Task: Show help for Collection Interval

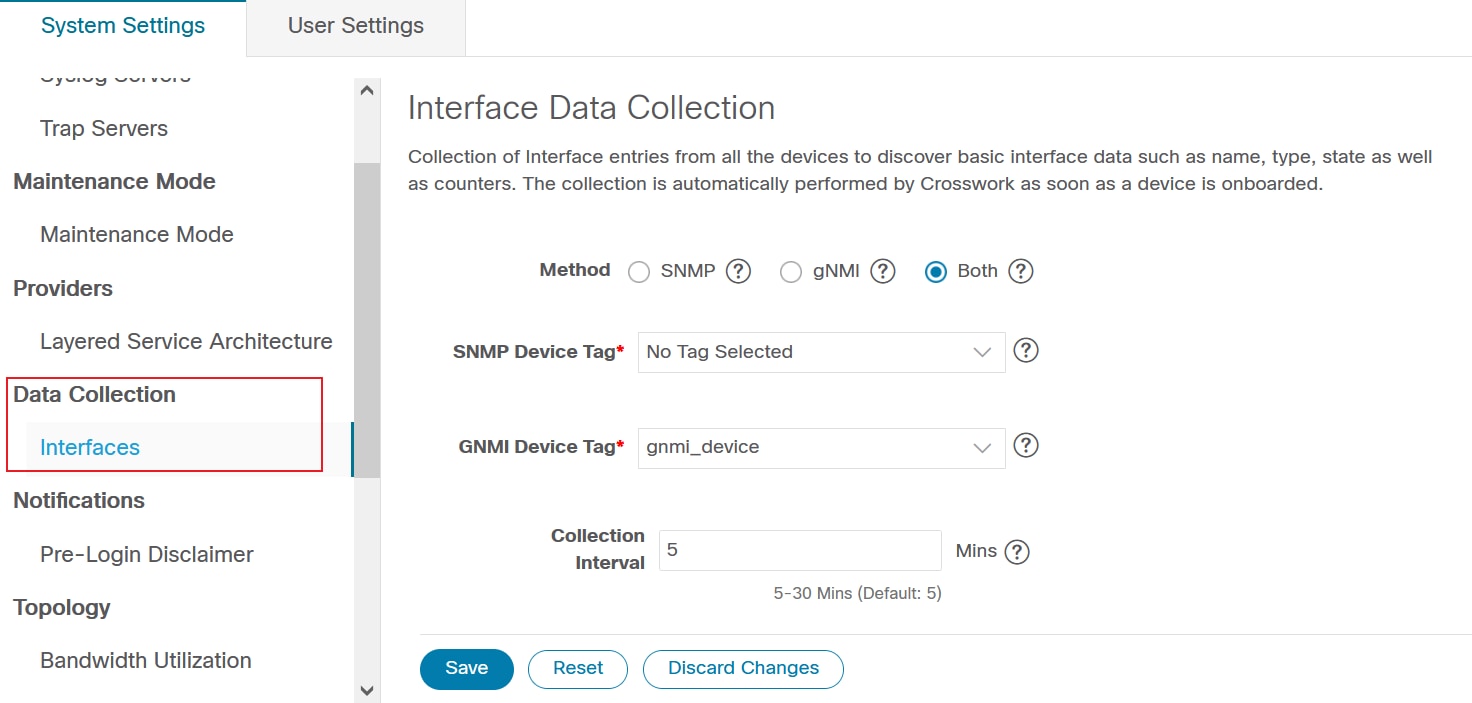Action: click(x=1017, y=552)
